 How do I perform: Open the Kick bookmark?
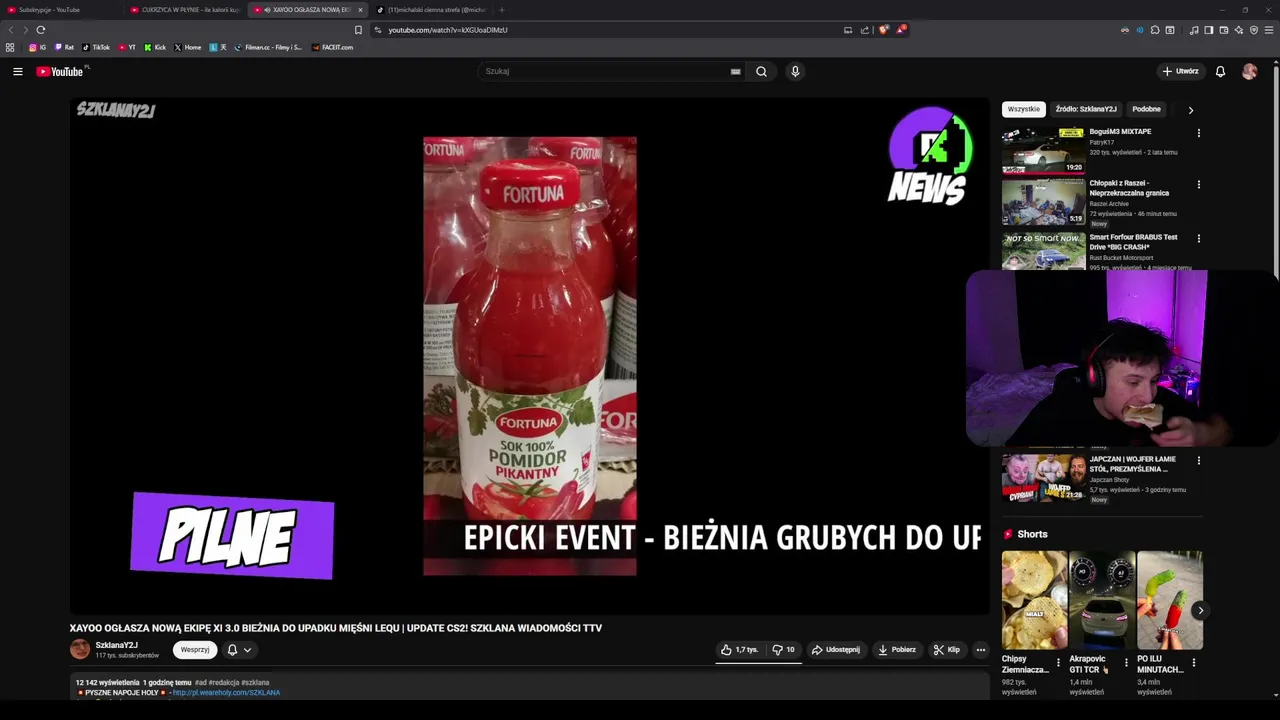coord(155,47)
